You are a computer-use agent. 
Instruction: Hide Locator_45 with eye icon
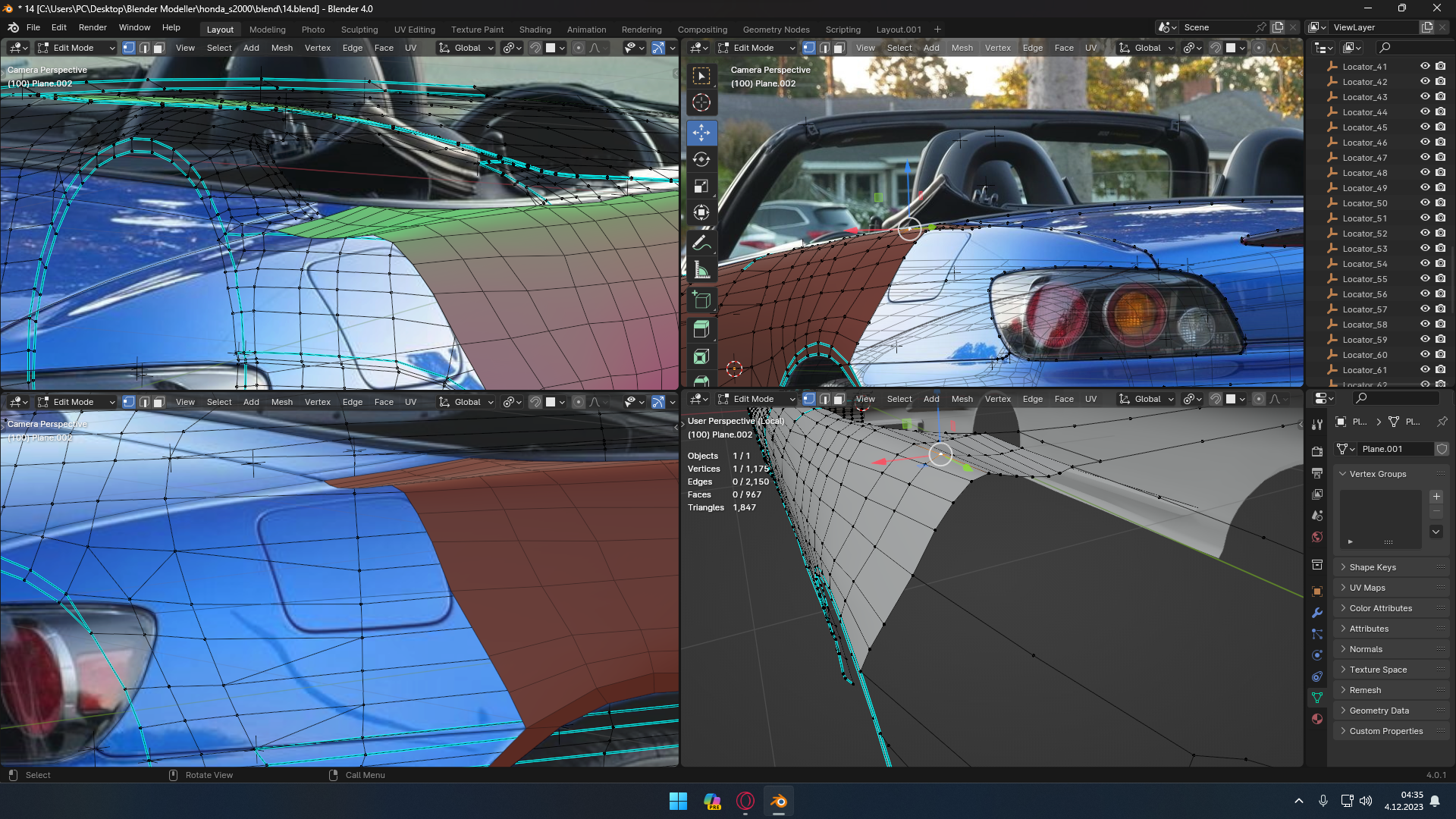coord(1425,127)
